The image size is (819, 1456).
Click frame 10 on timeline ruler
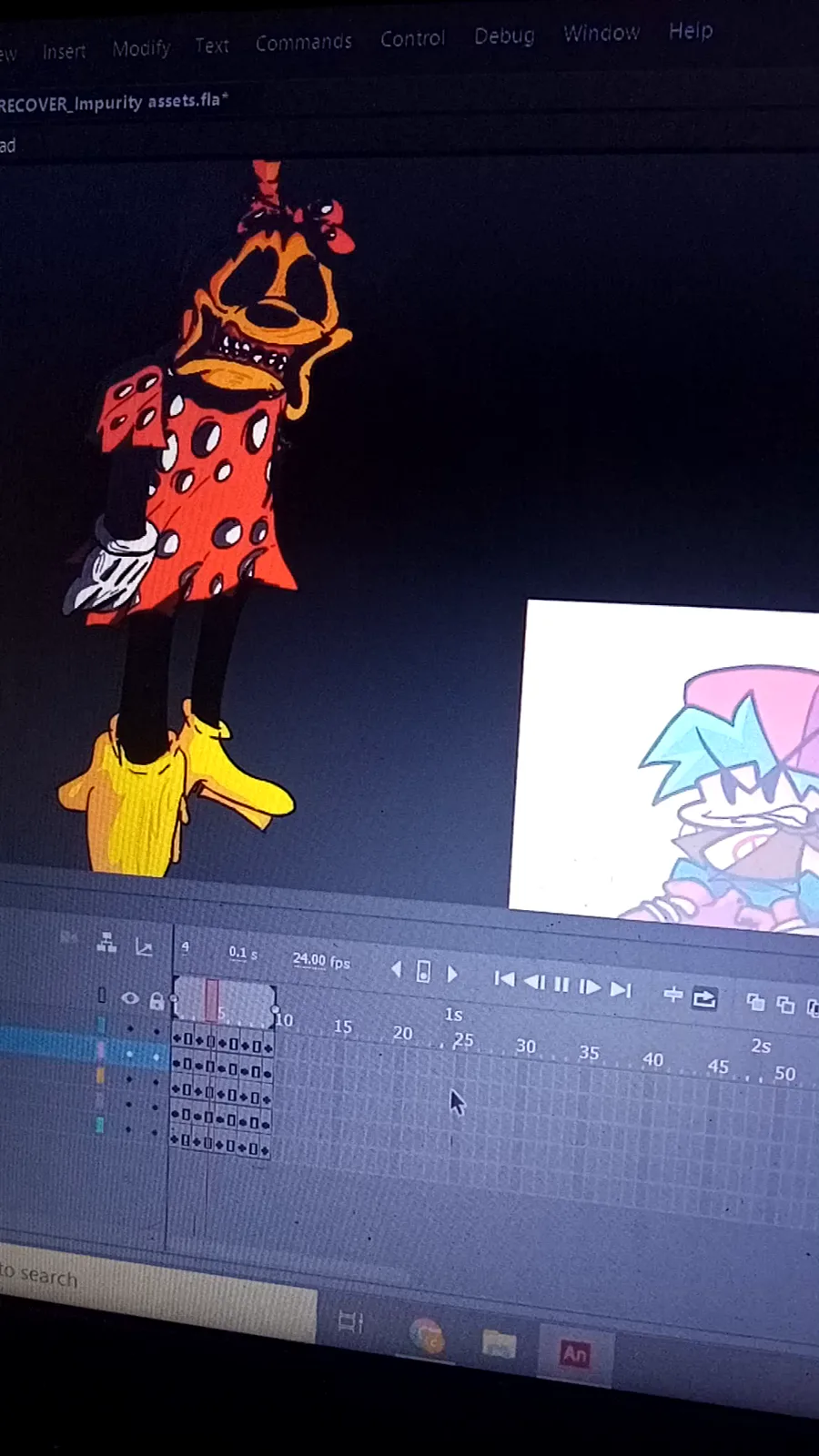285,1020
